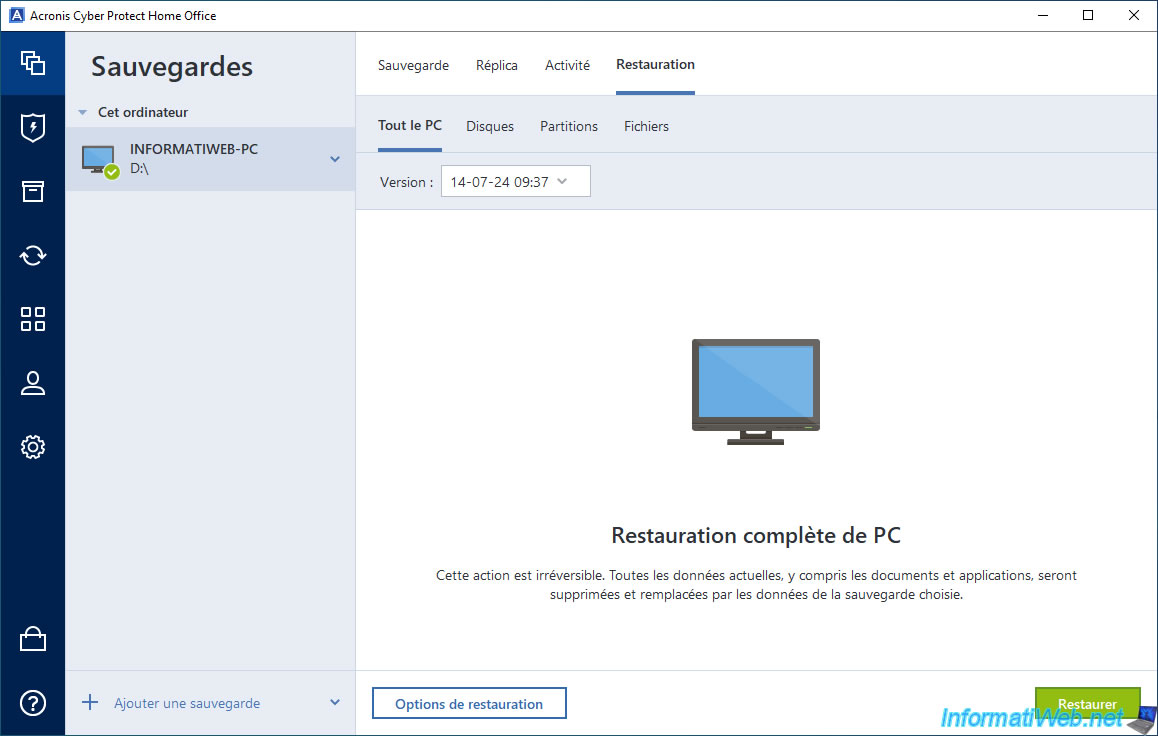The width and height of the screenshot is (1158, 736).
Task: Switch to the Fichiers sub-tab
Action: click(x=646, y=126)
